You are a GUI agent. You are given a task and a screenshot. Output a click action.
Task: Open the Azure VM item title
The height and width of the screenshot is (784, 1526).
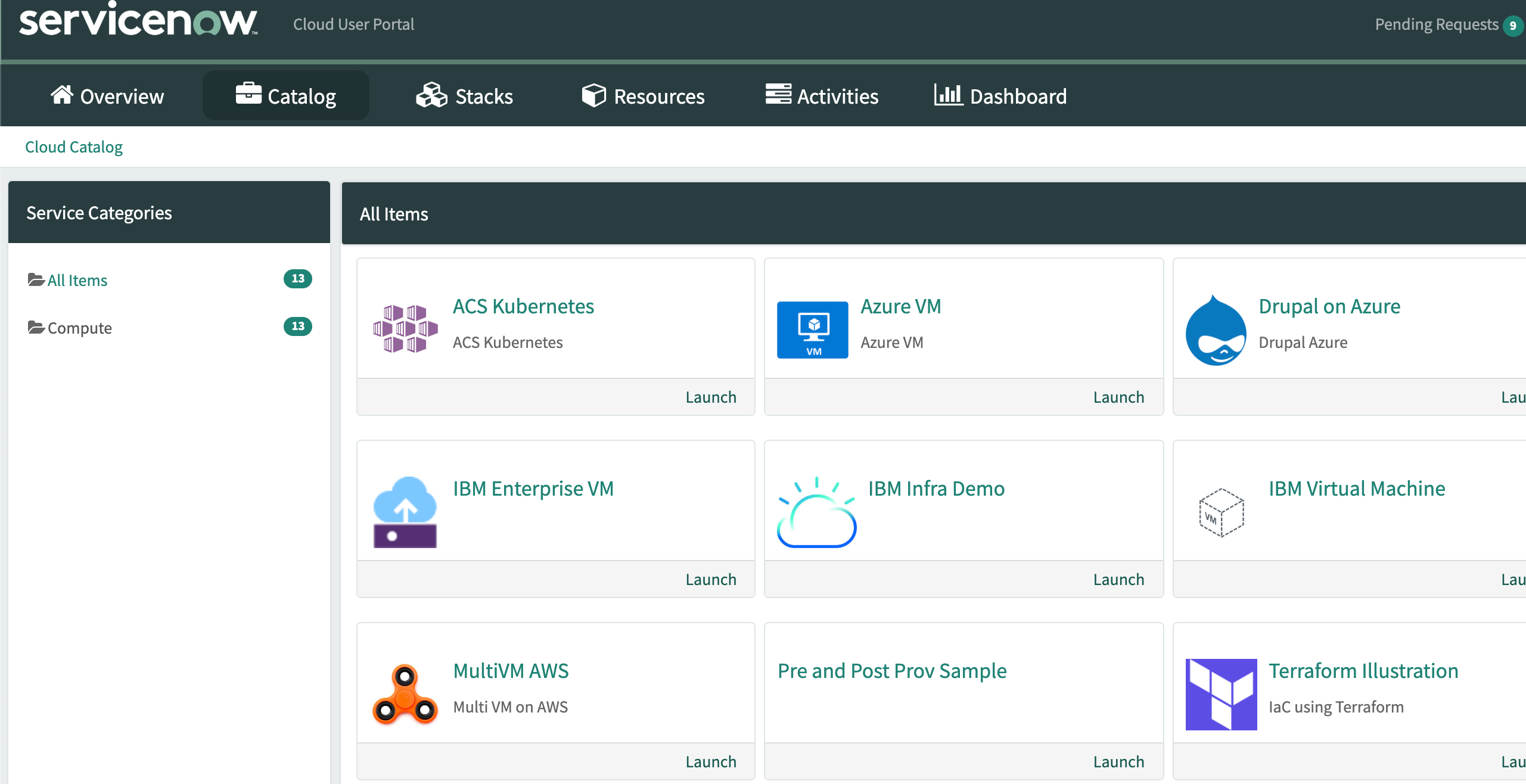coord(900,306)
